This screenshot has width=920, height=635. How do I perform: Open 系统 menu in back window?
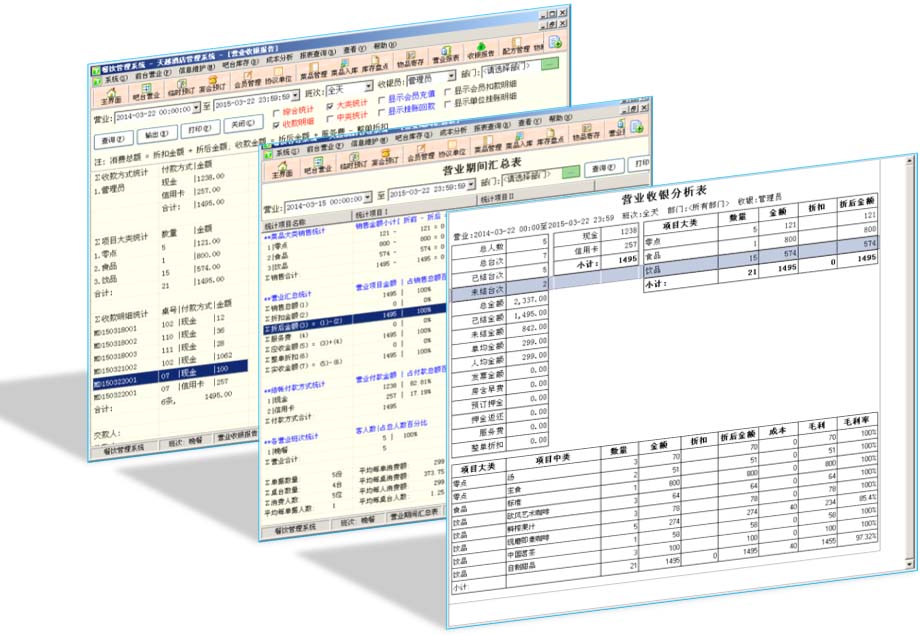[x=114, y=78]
